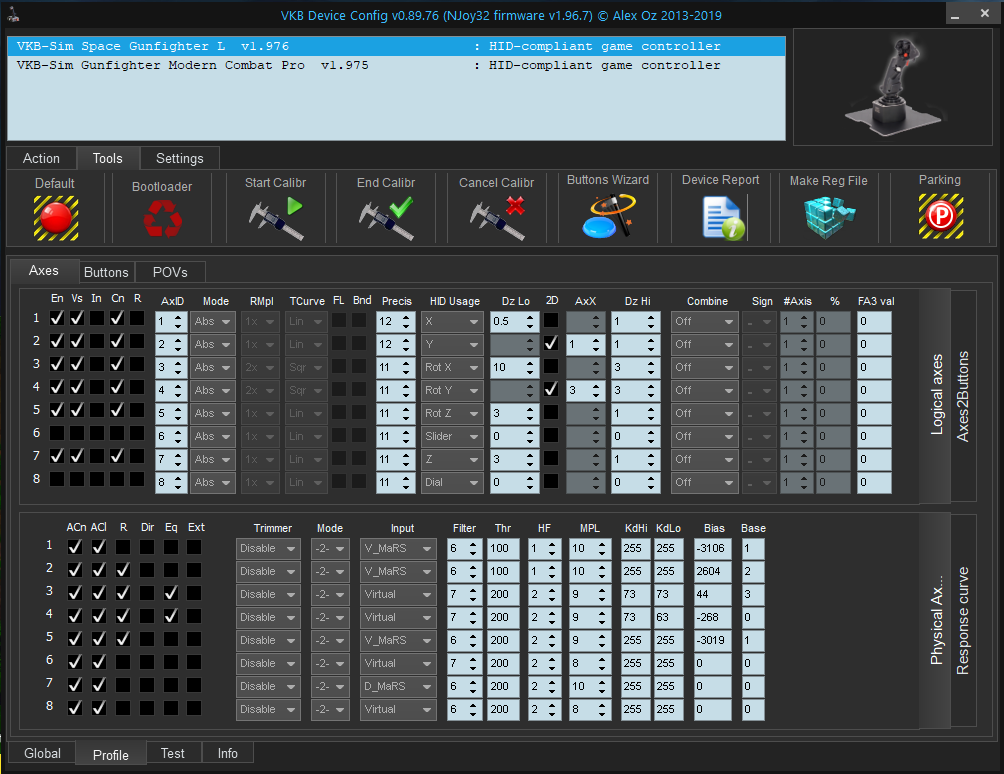
Task: Open HID Usage dropdown showing Dial
Action: click(x=452, y=483)
